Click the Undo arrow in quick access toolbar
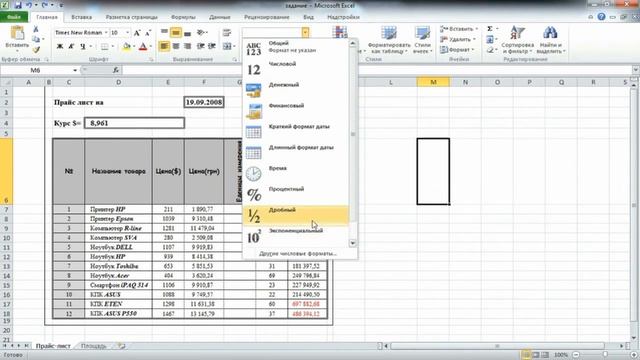 pyautogui.click(x=29, y=5)
